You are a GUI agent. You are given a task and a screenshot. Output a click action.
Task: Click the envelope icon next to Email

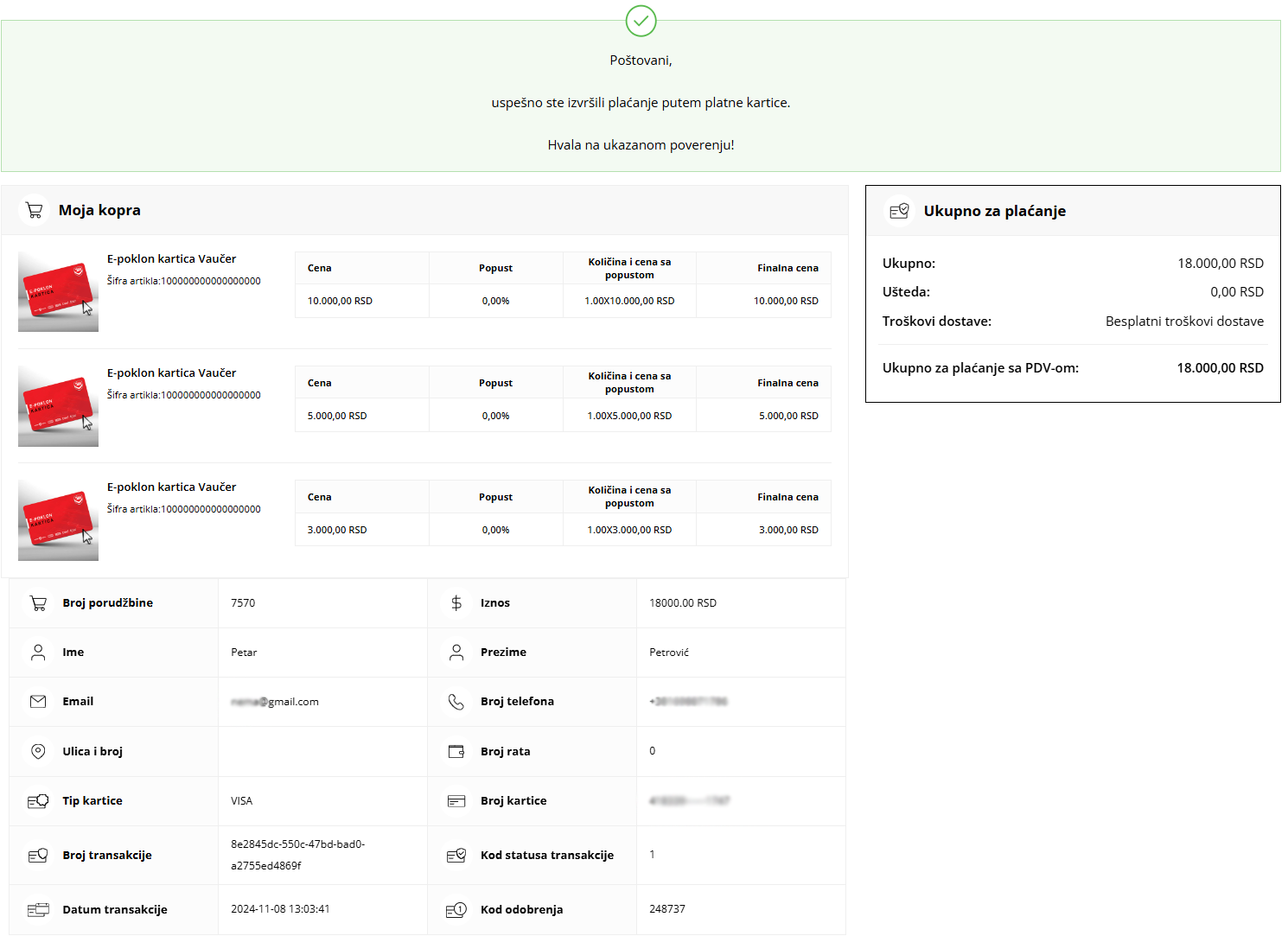38,702
